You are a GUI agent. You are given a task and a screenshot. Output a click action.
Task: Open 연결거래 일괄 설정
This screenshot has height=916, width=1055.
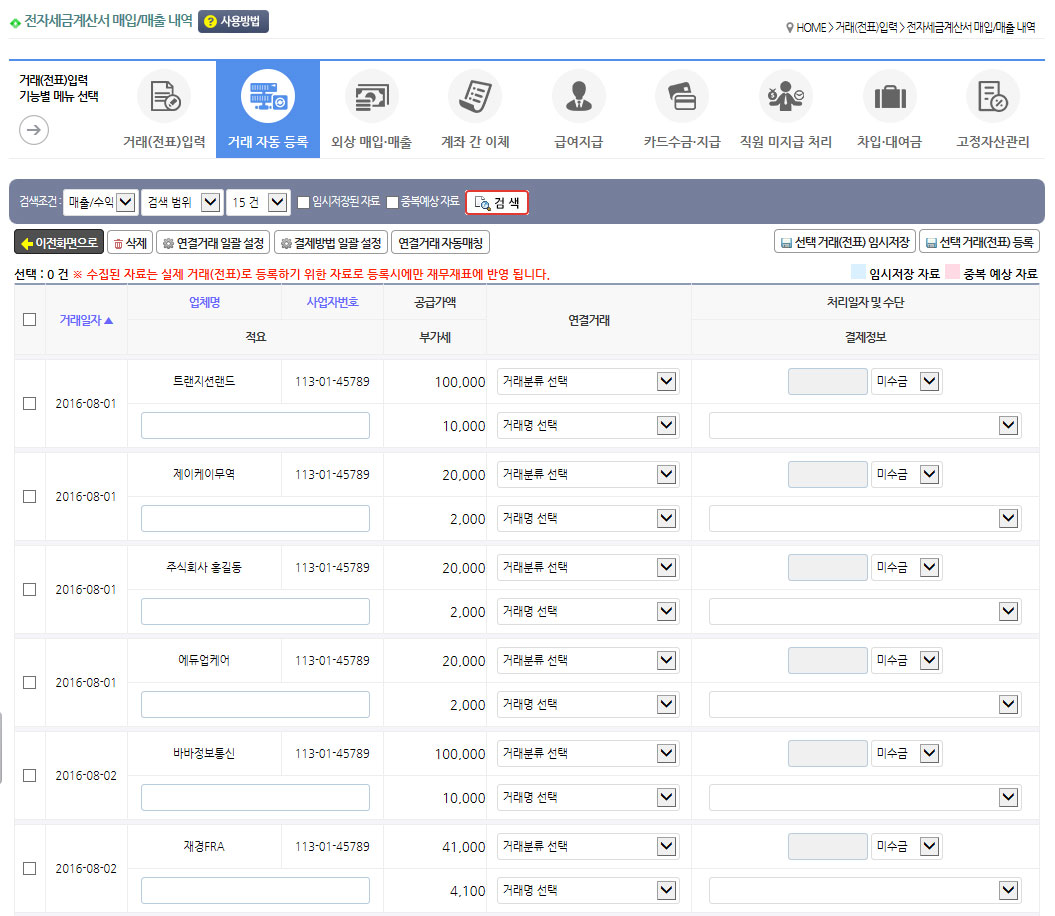213,242
